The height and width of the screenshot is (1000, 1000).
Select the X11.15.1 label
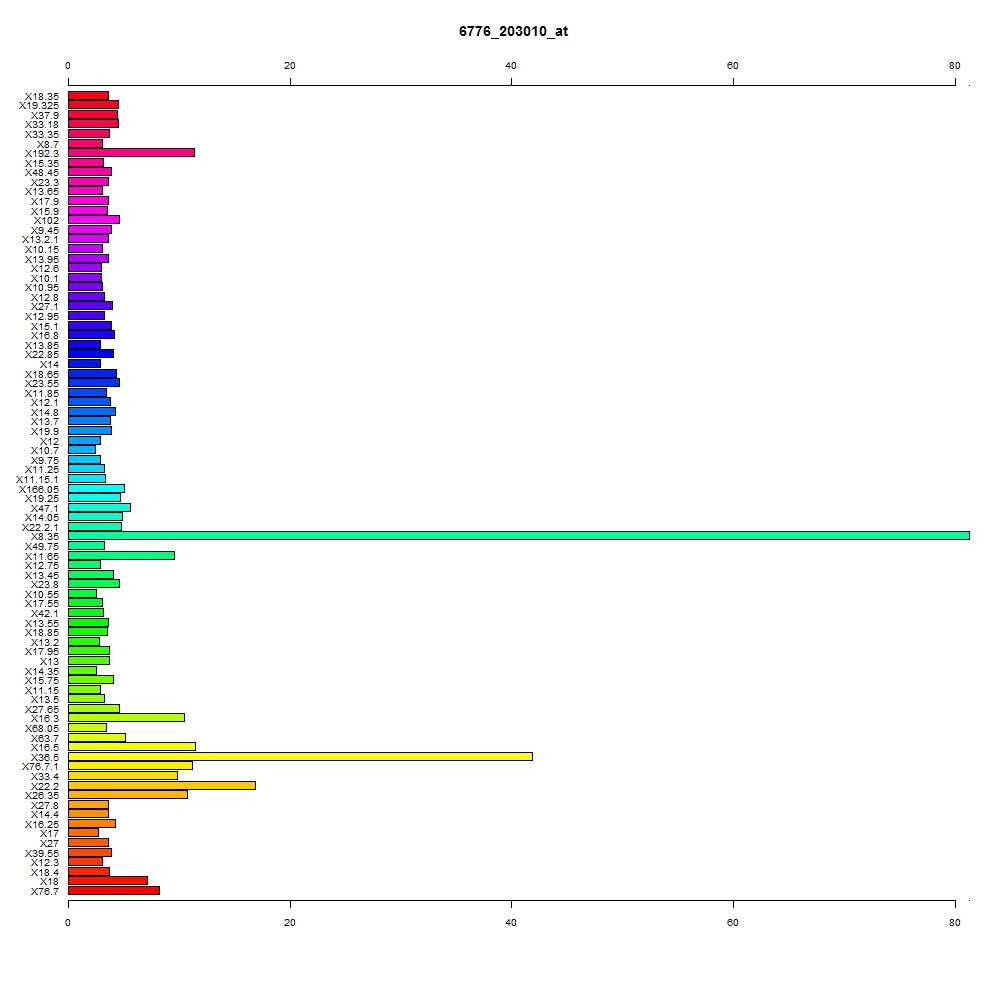pyautogui.click(x=37, y=480)
